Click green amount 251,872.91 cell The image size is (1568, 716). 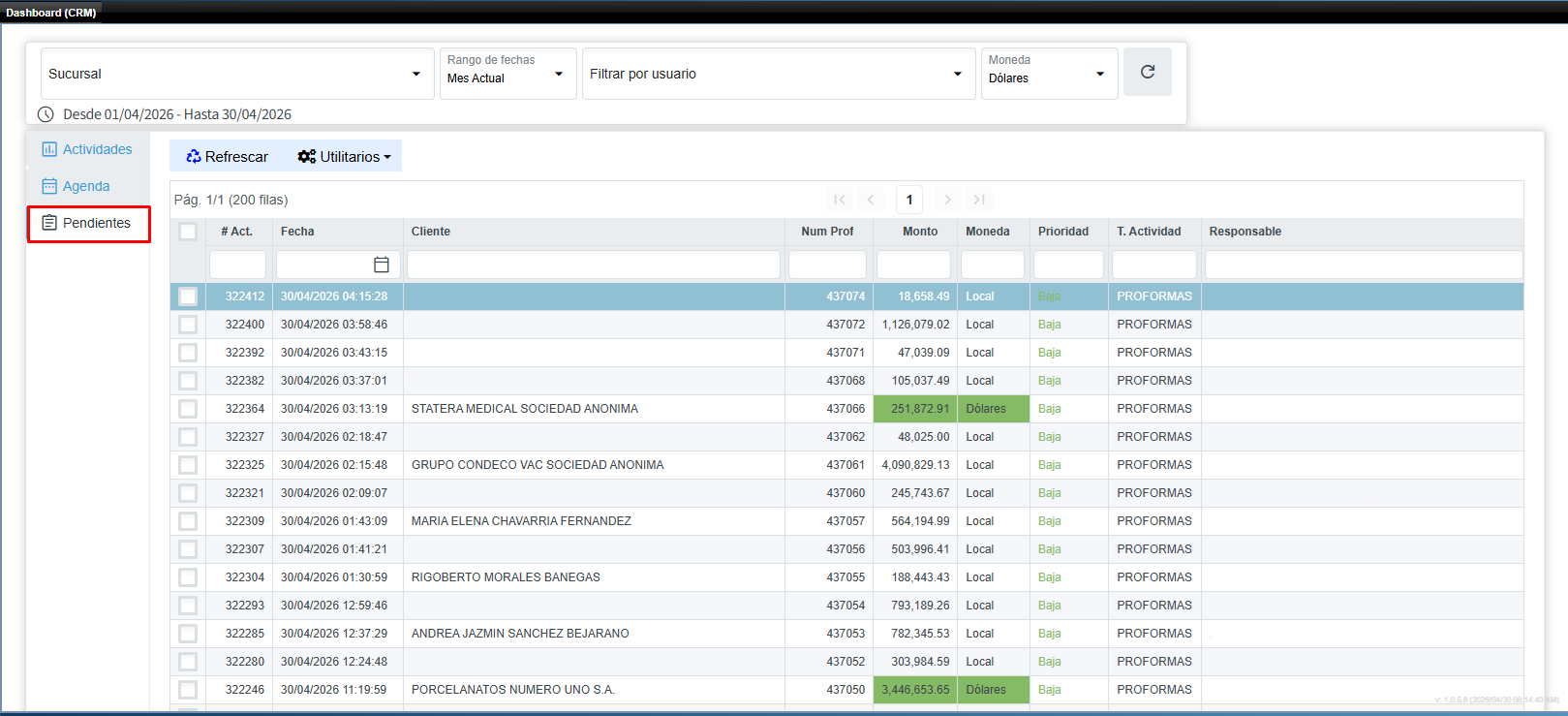915,409
